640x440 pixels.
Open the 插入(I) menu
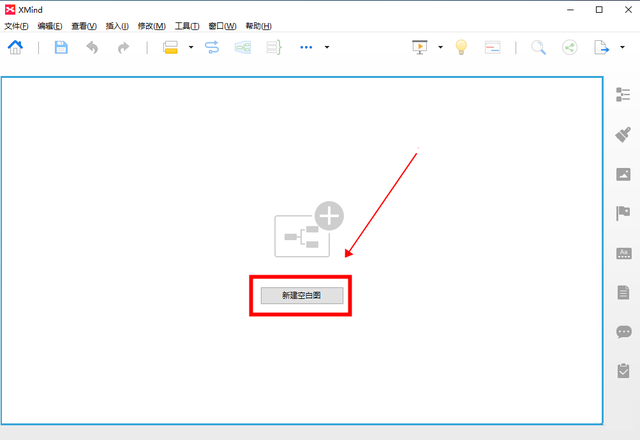(x=117, y=26)
